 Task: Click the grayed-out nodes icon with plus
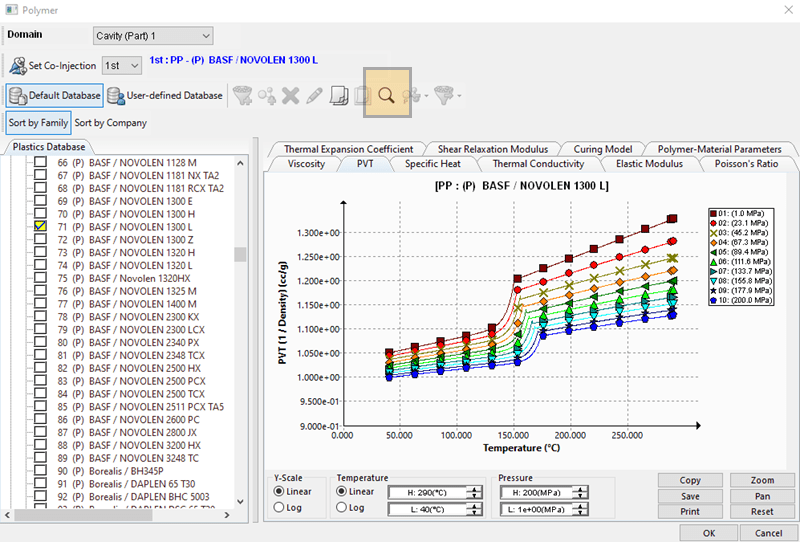(x=266, y=95)
